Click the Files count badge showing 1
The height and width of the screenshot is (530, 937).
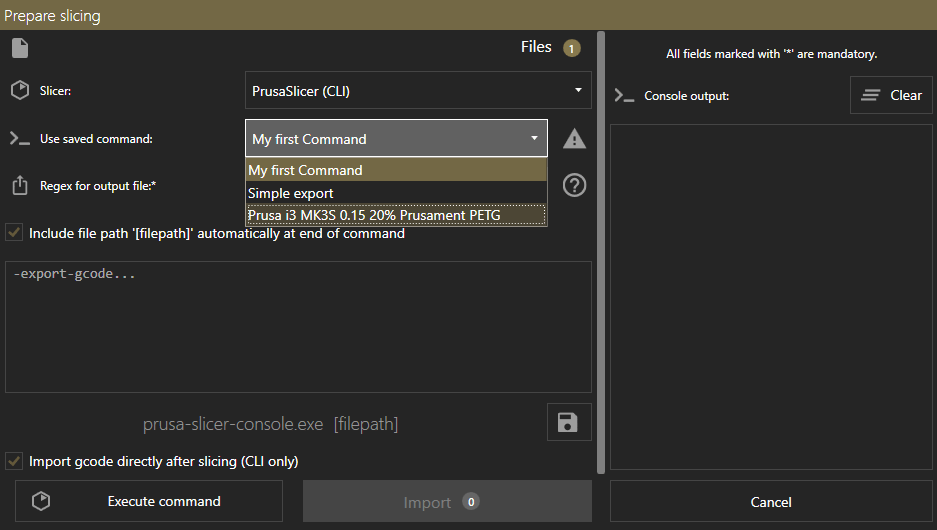tap(571, 48)
